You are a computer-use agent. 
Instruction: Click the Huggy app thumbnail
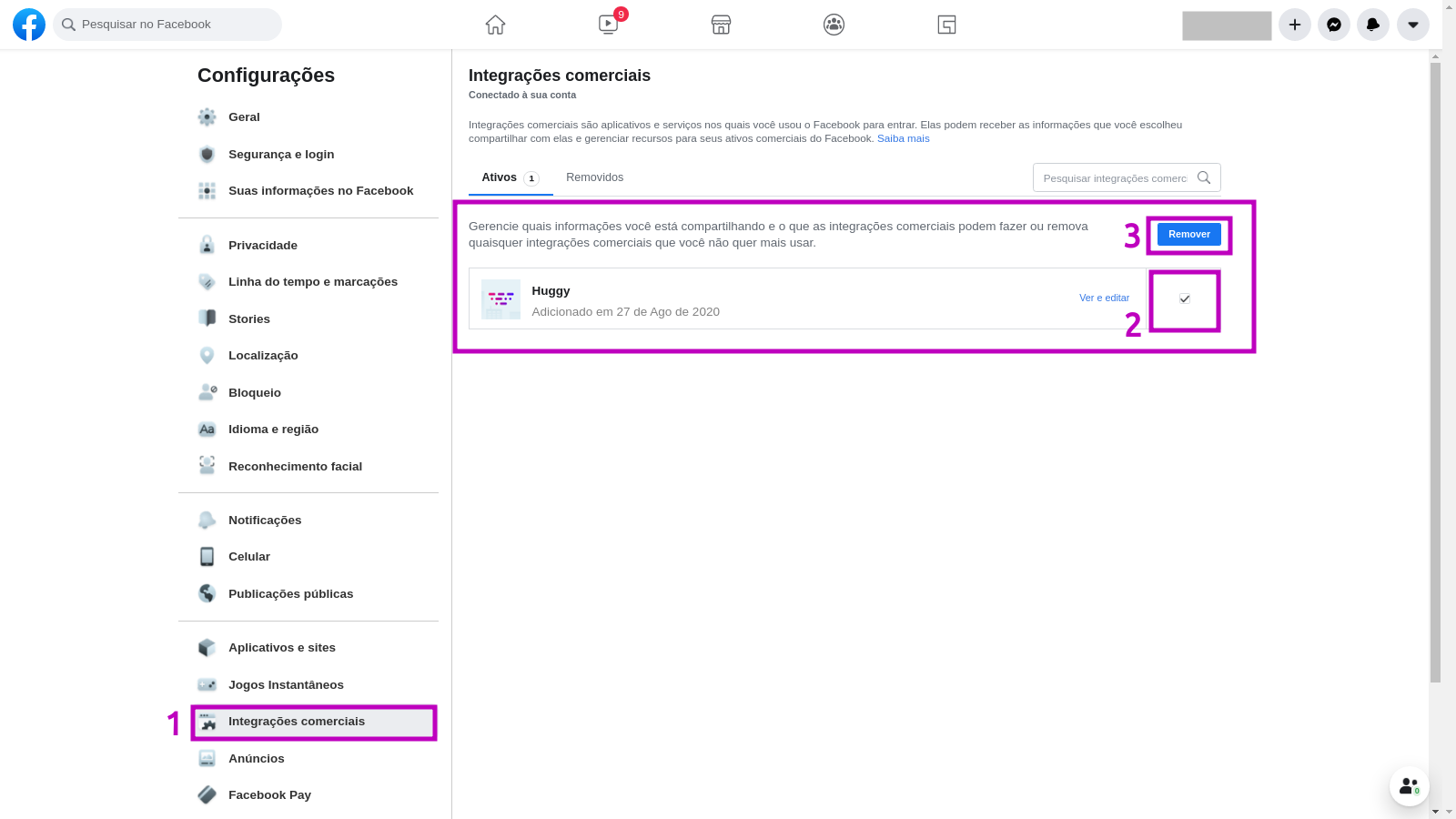(x=500, y=298)
